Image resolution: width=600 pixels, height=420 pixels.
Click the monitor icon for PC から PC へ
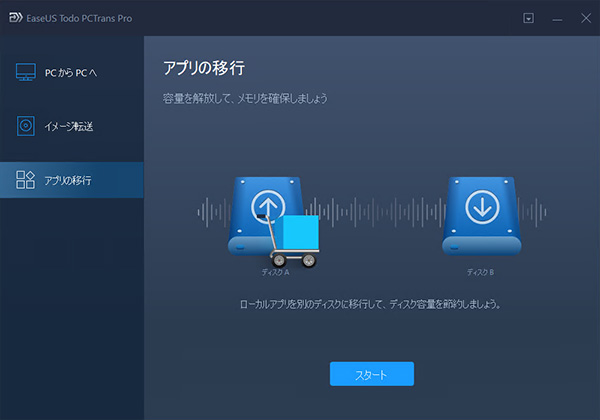(26, 72)
